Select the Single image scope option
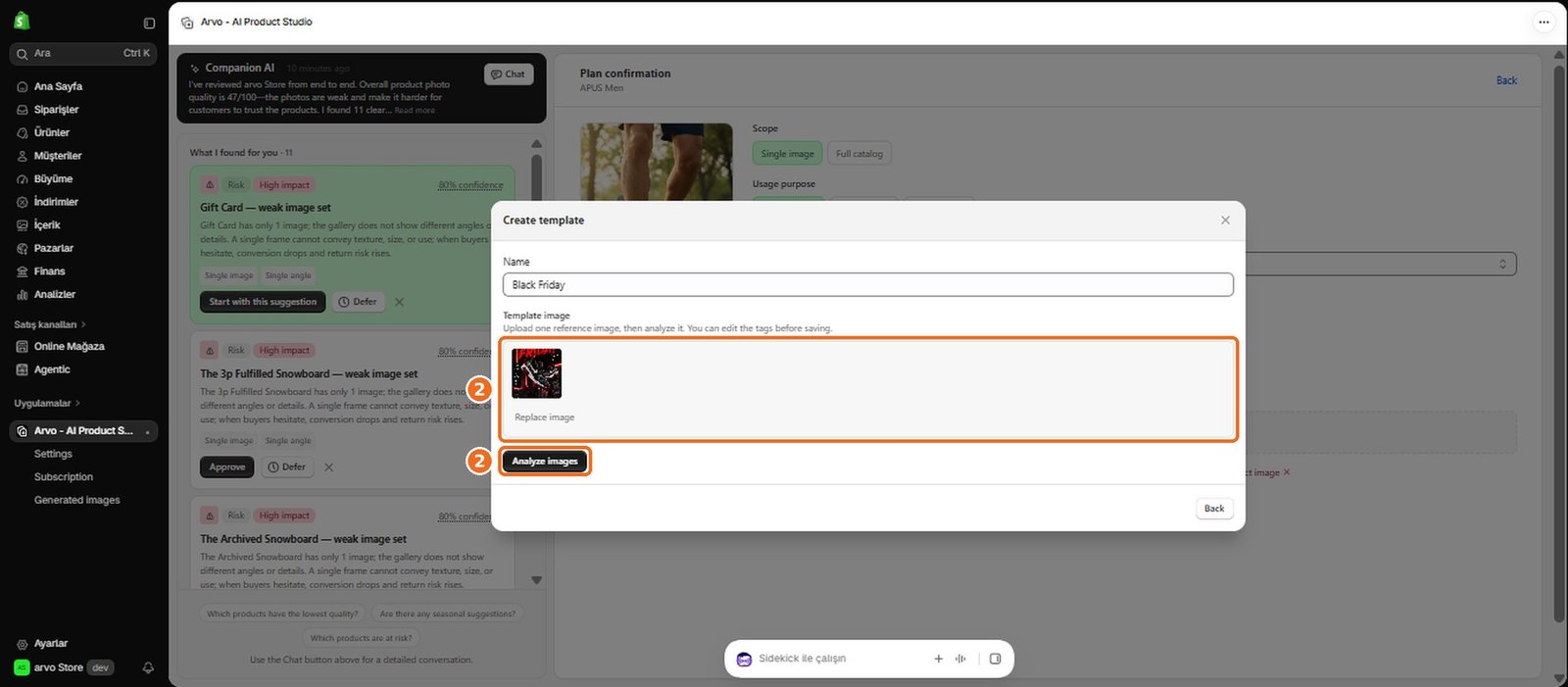The image size is (1568, 687). pyautogui.click(x=788, y=154)
